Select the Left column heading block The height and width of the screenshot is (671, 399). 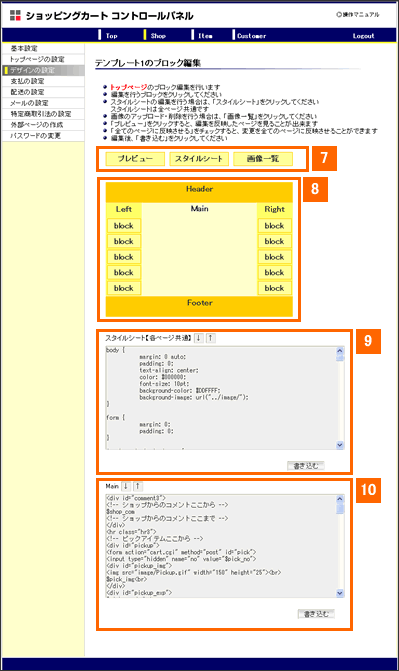coord(124,209)
